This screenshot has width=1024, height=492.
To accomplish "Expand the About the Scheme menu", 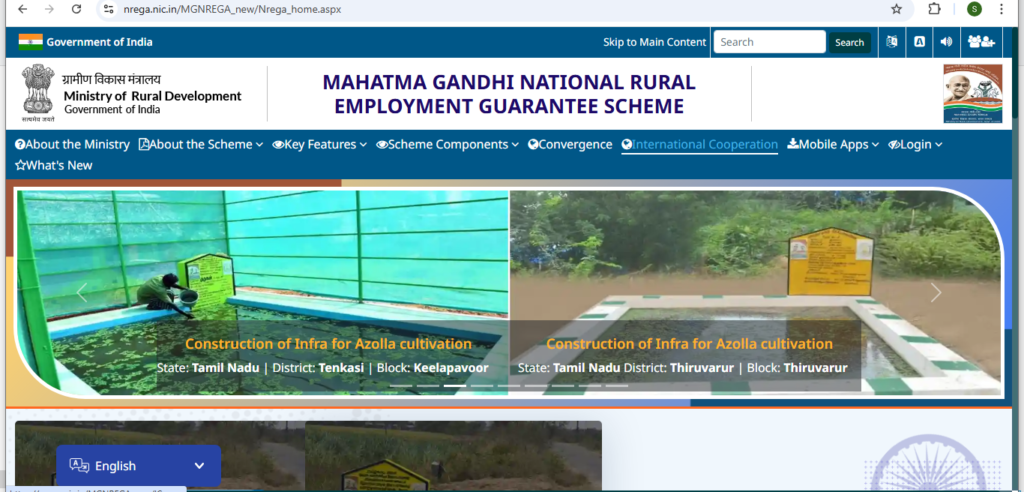I will click(x=201, y=144).
